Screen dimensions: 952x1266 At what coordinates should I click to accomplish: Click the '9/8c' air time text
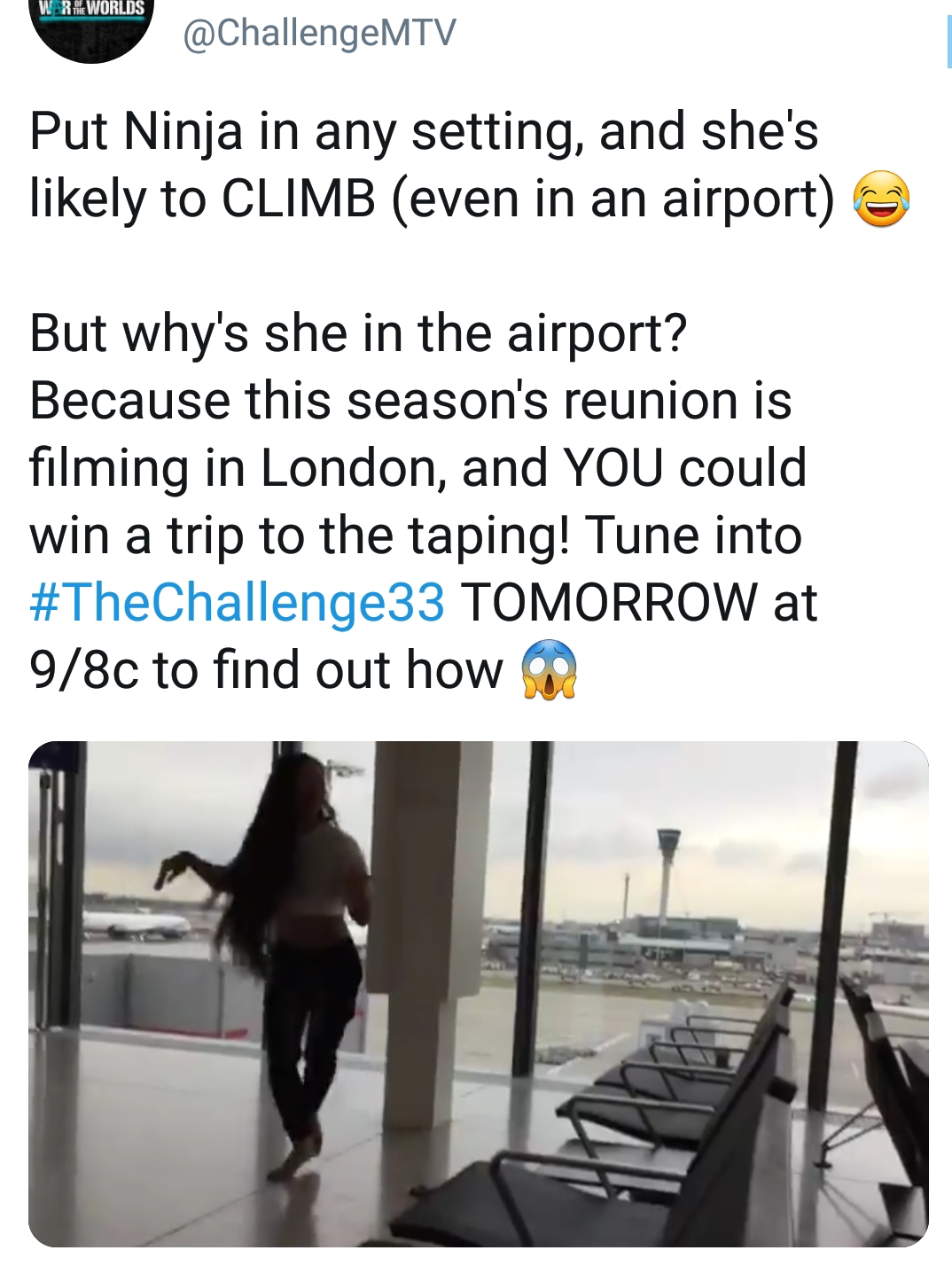click(84, 670)
